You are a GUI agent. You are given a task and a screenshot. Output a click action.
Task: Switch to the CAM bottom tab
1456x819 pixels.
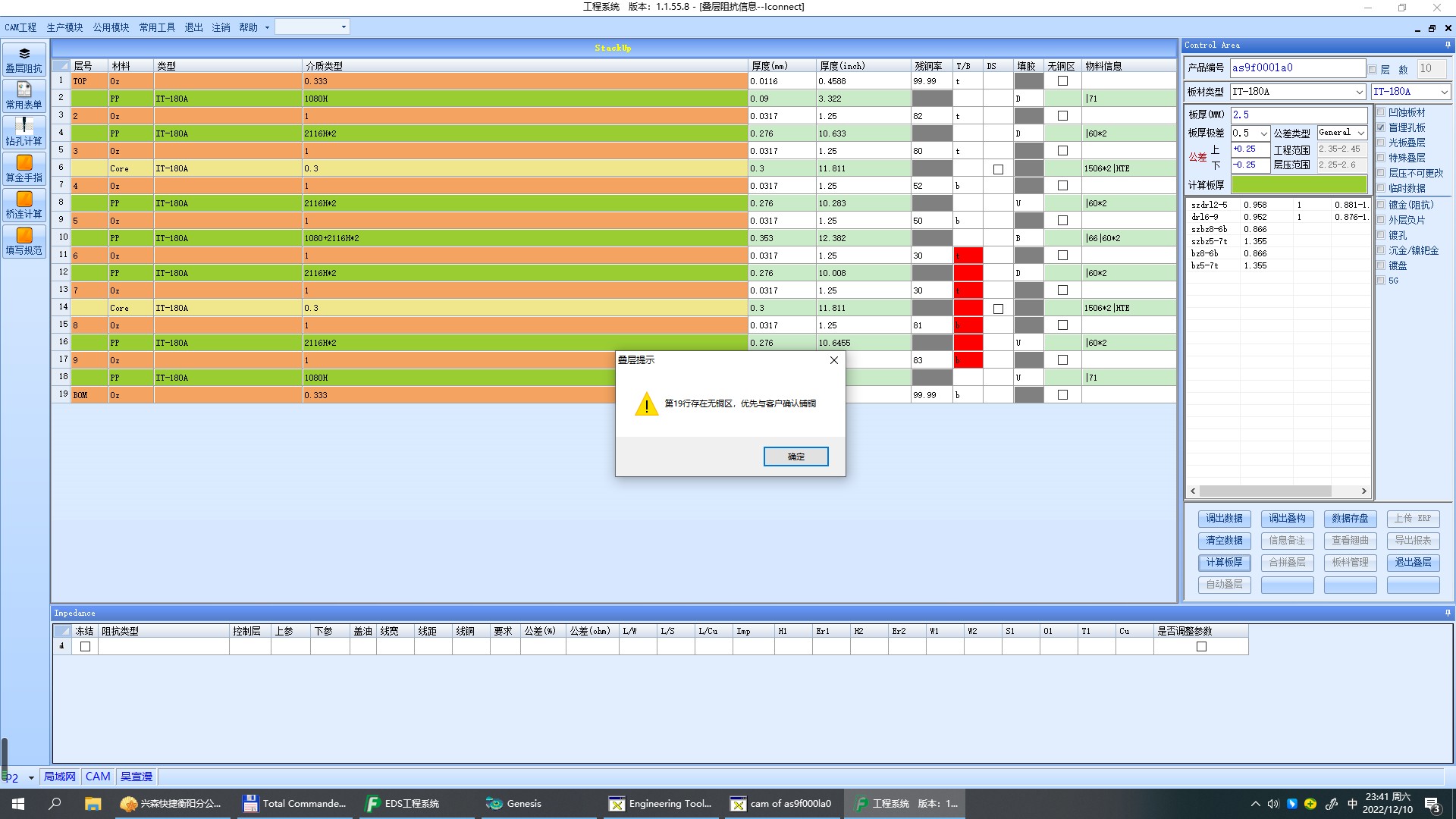(x=98, y=777)
